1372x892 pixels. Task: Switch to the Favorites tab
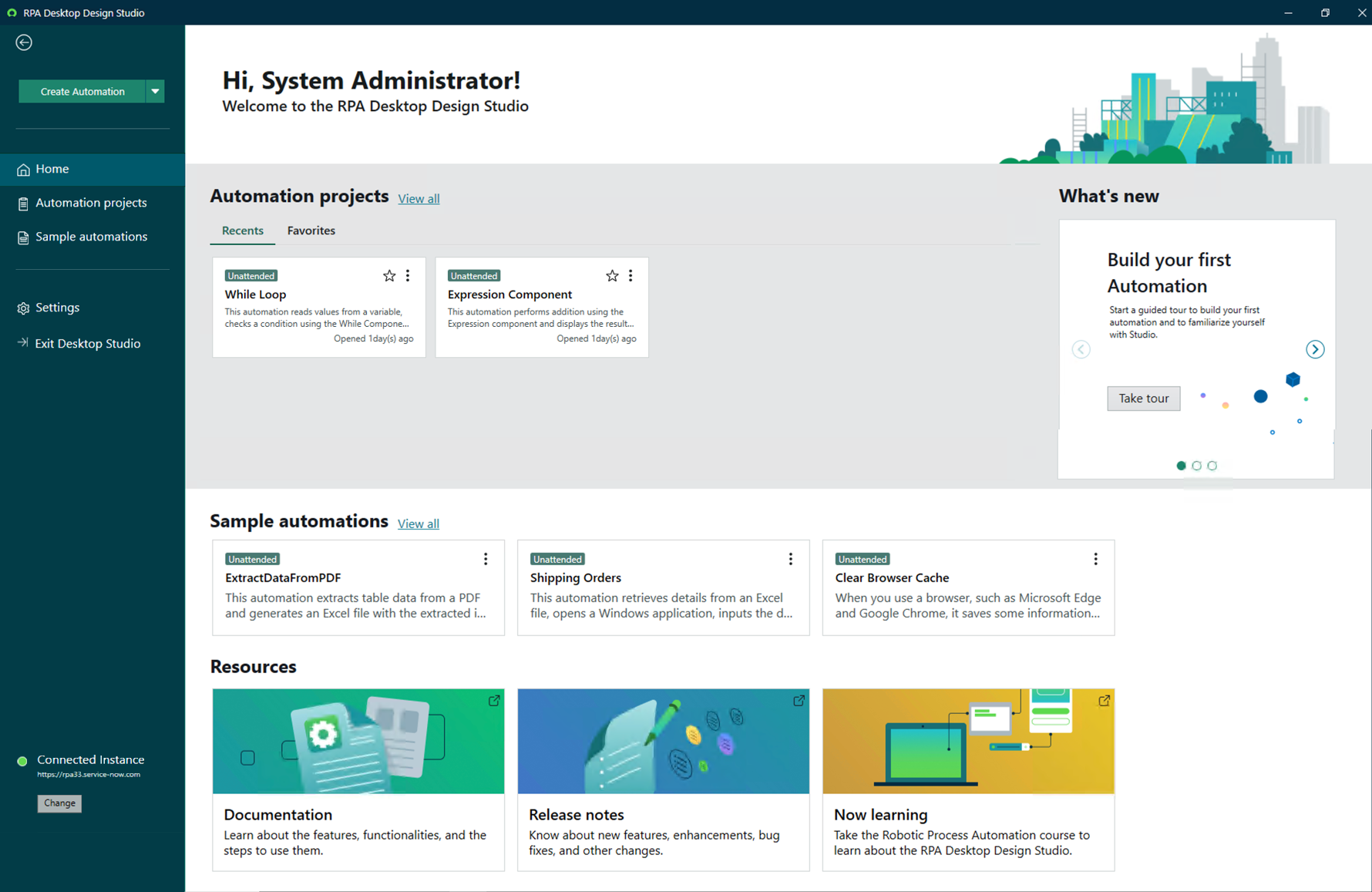(311, 231)
